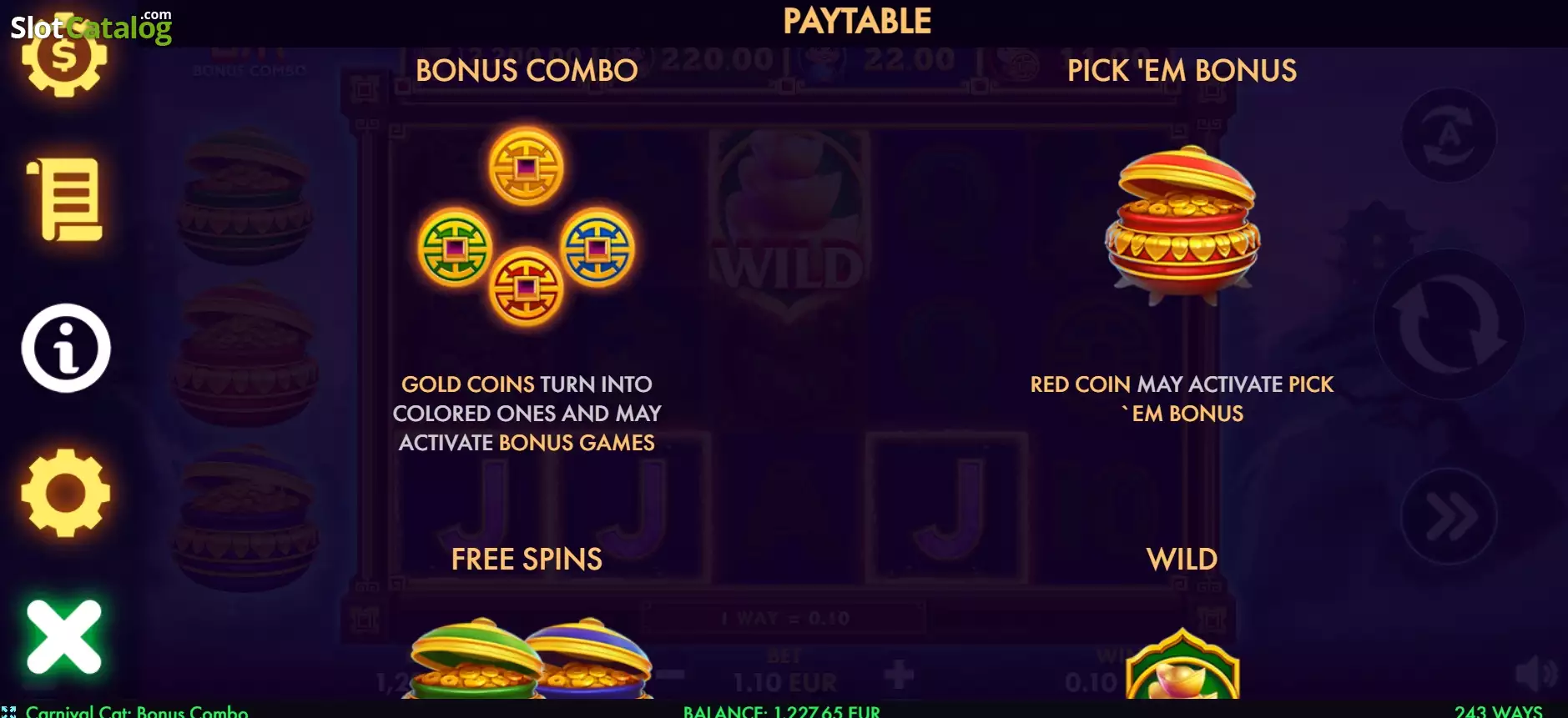Mute sound with the speaker icon
The image size is (1568, 718).
point(1535,674)
